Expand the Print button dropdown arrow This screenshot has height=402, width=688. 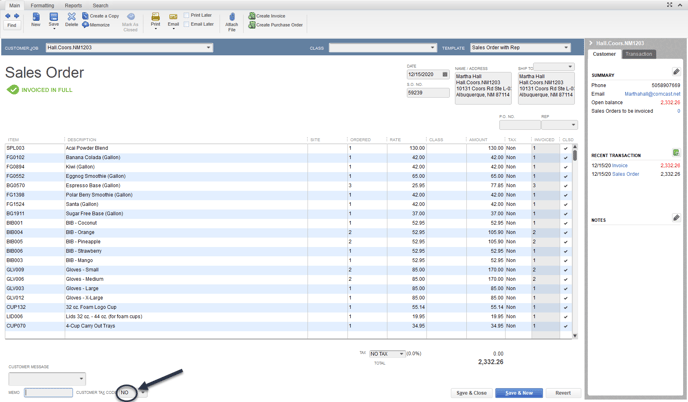[x=155, y=29]
